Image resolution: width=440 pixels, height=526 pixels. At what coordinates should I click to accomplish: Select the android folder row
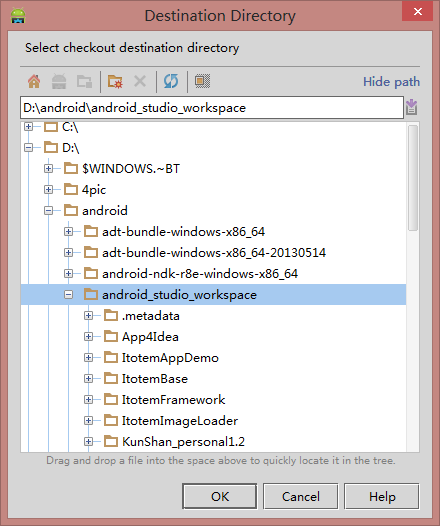coord(213,210)
